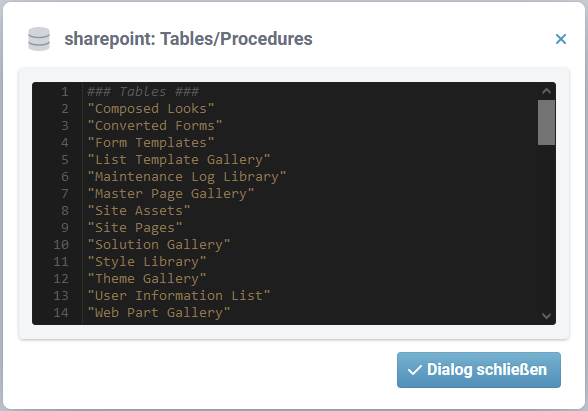Click the scrollbar up arrow in code view
This screenshot has width=588, height=411.
[546, 91]
